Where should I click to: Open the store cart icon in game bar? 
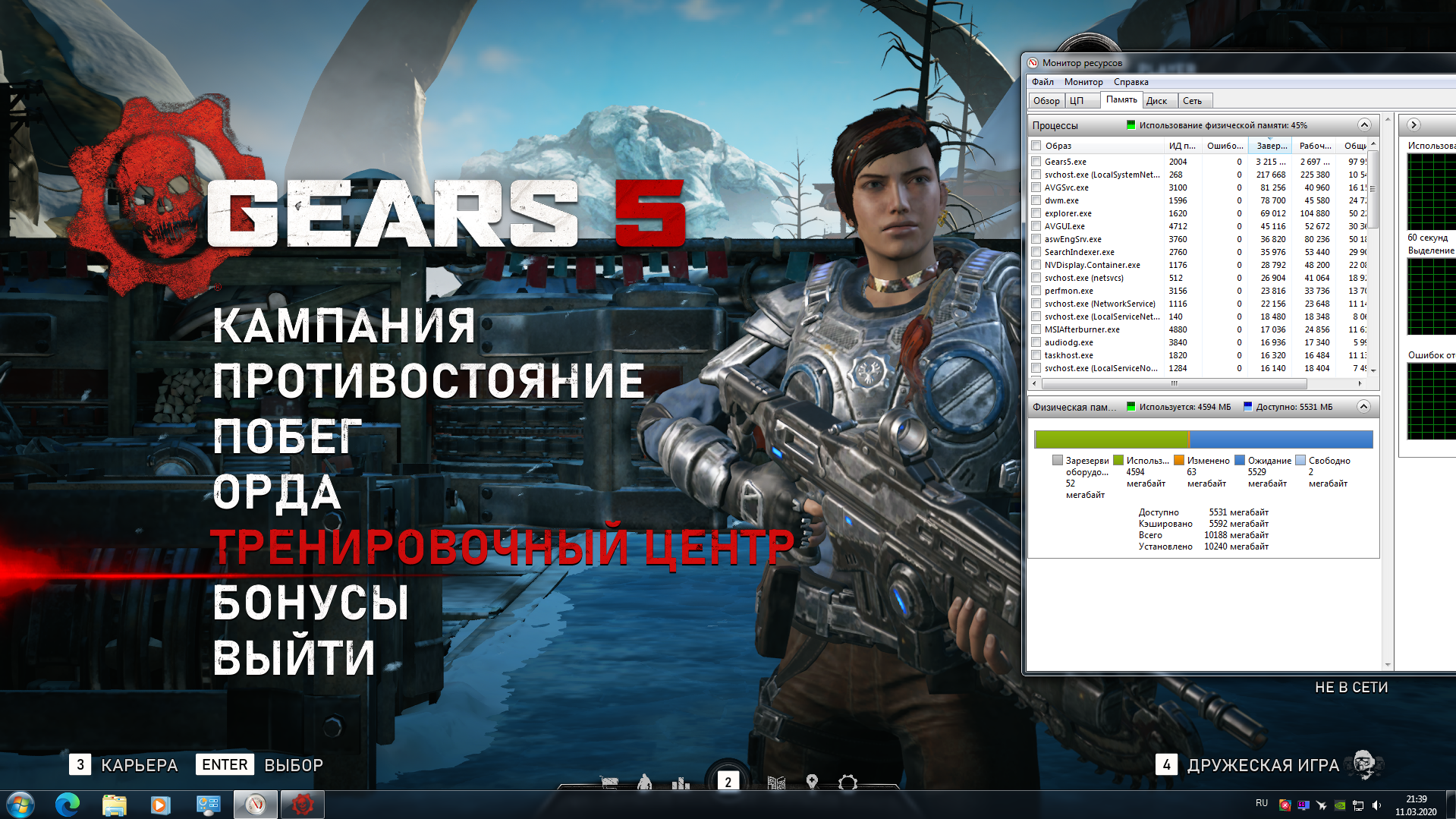point(609,783)
